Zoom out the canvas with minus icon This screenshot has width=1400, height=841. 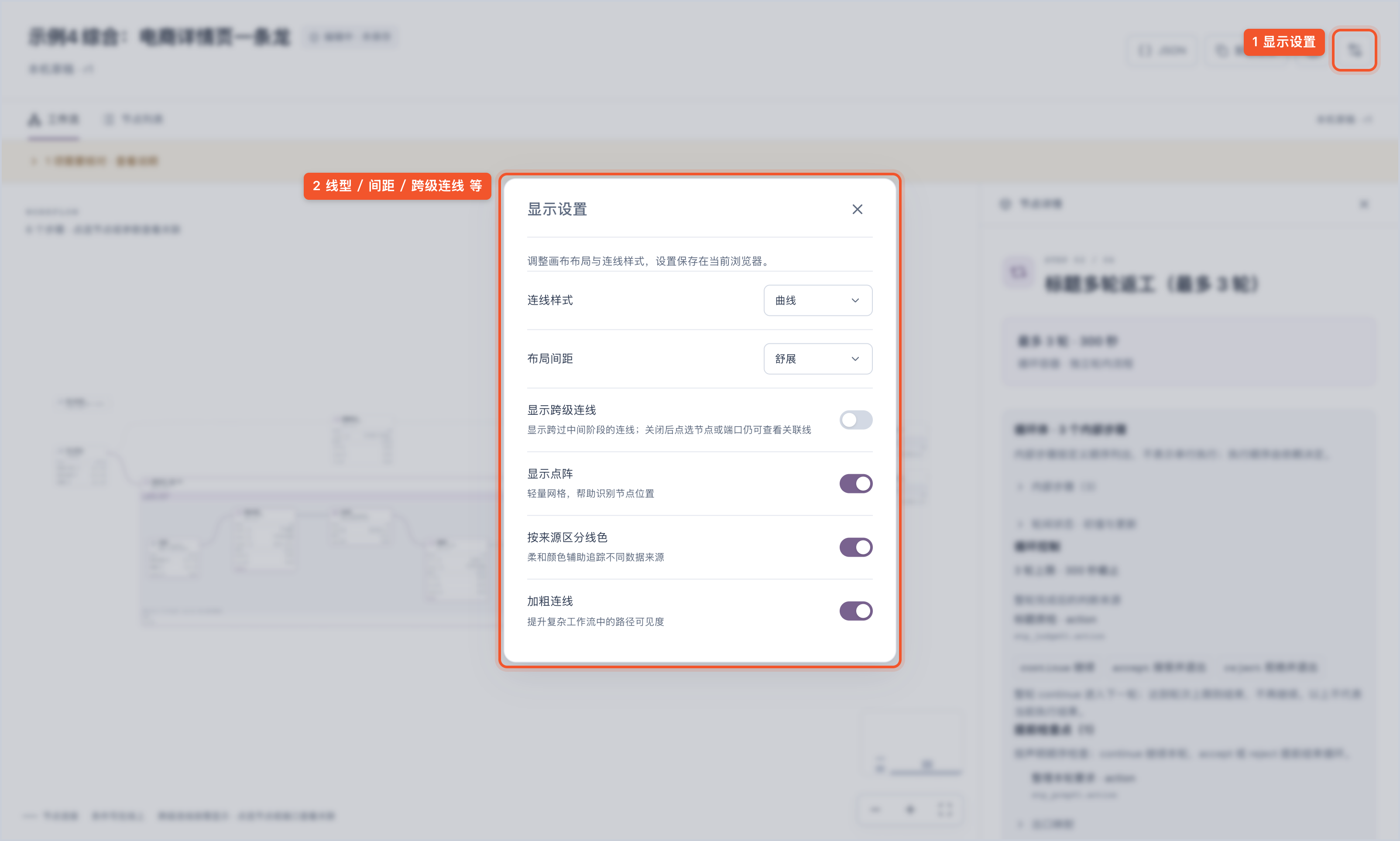[876, 809]
